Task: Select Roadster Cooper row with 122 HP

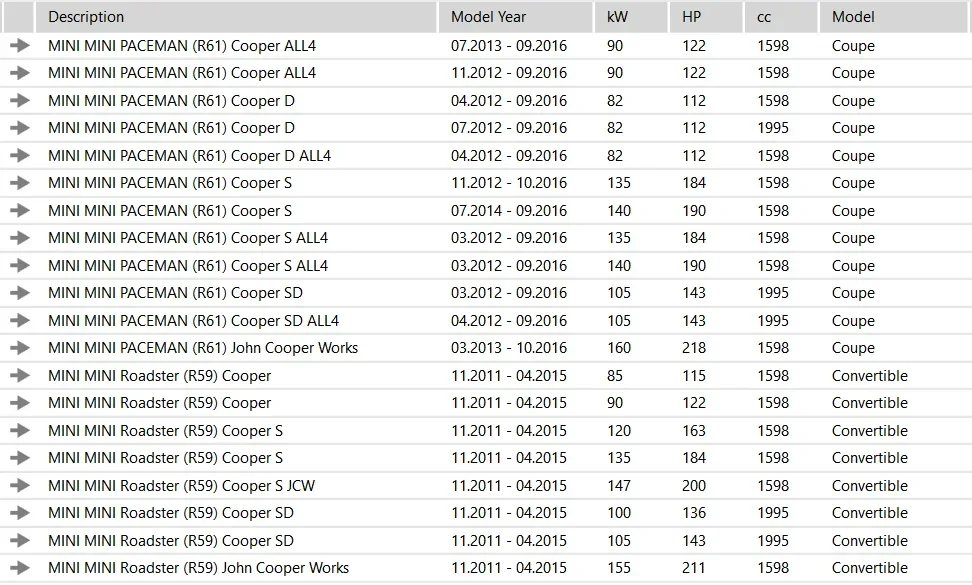Action: point(486,403)
